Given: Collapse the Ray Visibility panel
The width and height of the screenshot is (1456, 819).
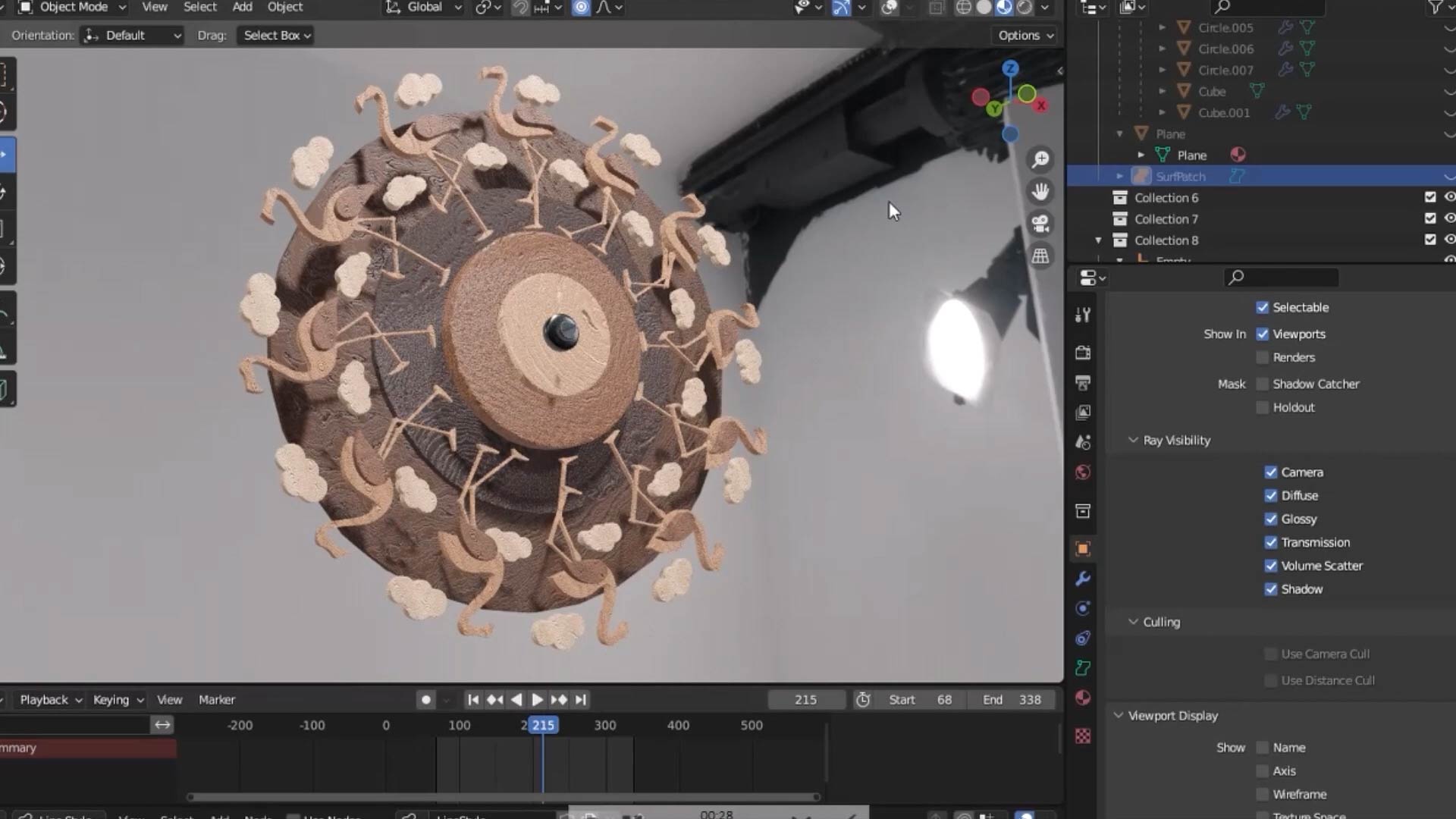Looking at the screenshot, I should pos(1133,440).
